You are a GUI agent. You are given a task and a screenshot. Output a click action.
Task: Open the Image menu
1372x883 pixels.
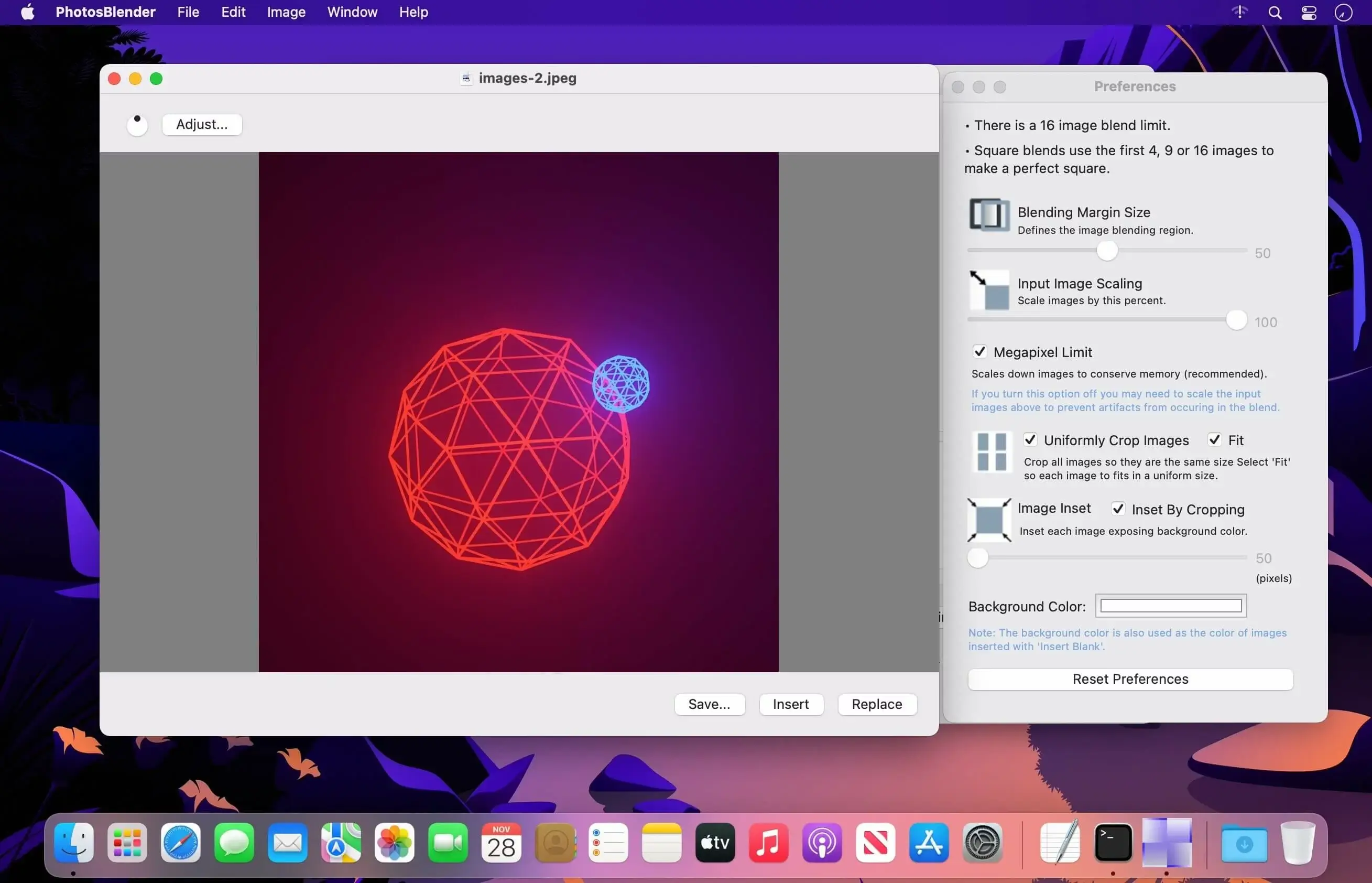[286, 12]
